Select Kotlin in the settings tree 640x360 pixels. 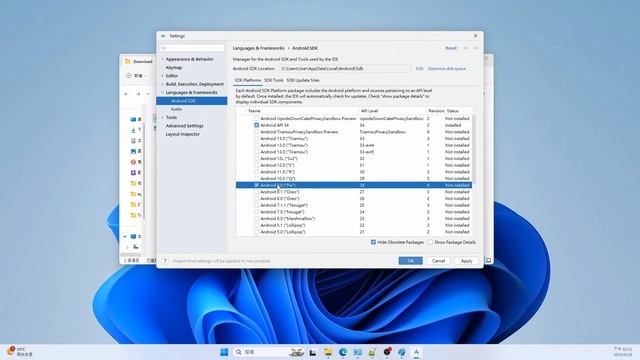(176, 109)
